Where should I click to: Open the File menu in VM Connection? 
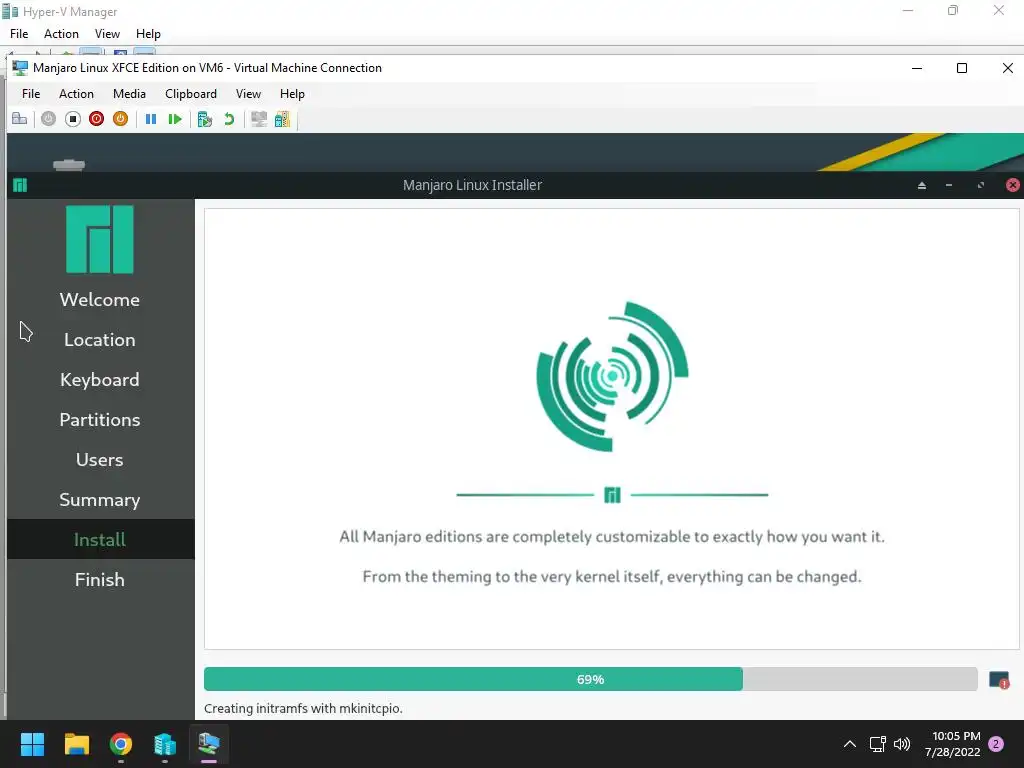click(31, 94)
